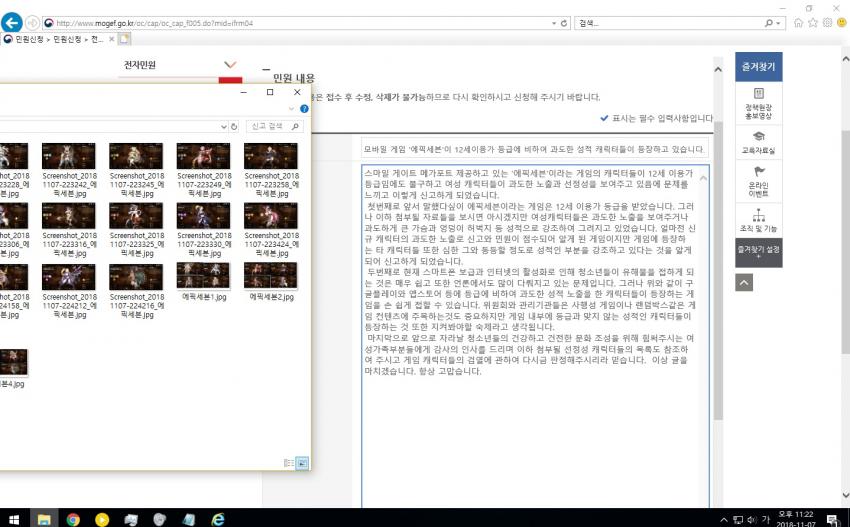The height and width of the screenshot is (527, 850).
Task: Select the 에픽세븐1.jpg file
Action: point(203,282)
